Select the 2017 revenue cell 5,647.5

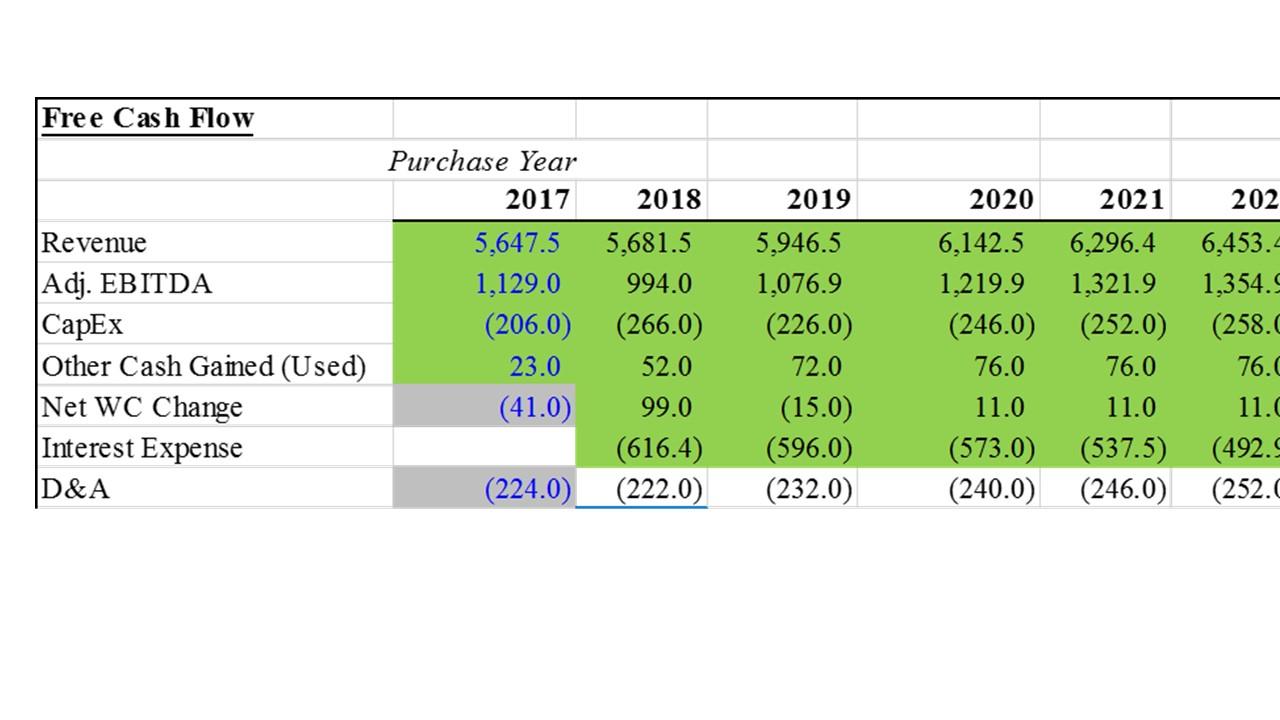click(484, 242)
